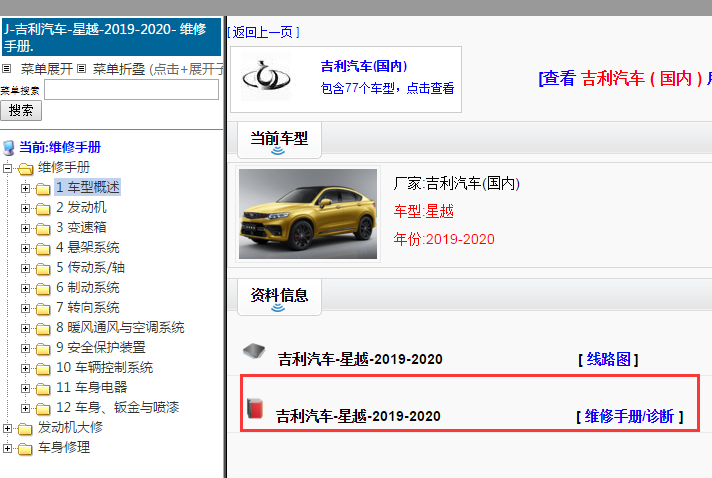
Task: Click the 搜索 button
Action: 21,110
